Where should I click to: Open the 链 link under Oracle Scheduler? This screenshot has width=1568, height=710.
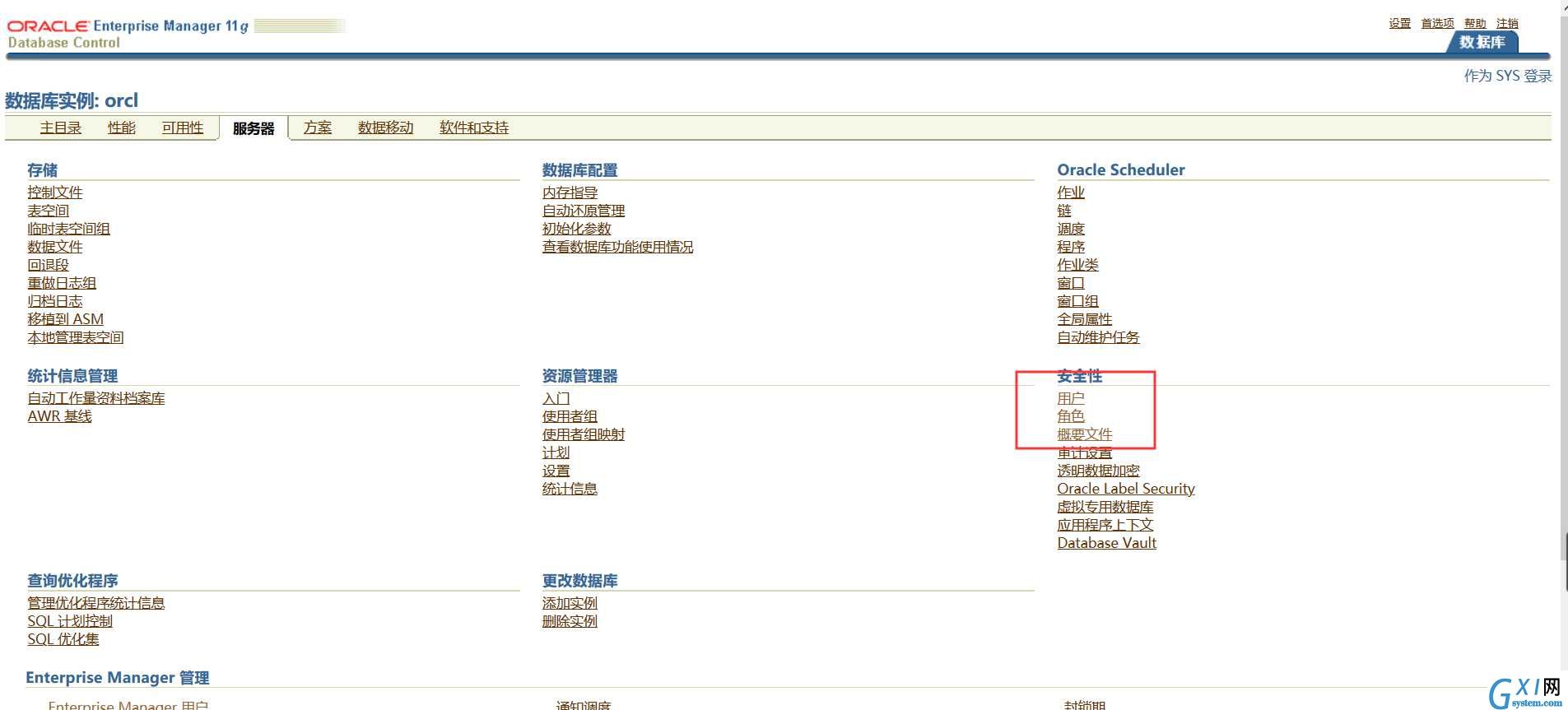coord(1064,210)
